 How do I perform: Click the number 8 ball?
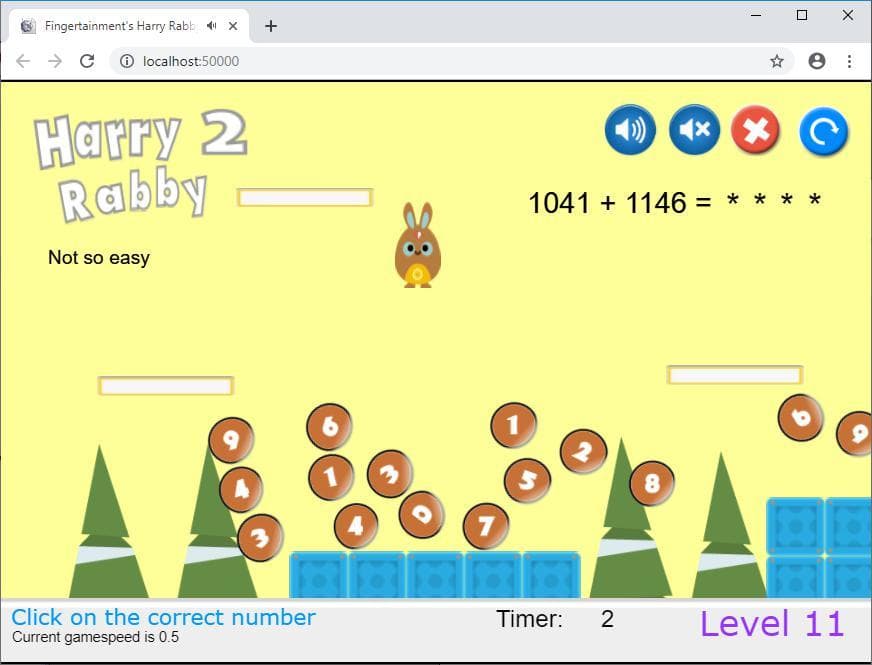652,483
